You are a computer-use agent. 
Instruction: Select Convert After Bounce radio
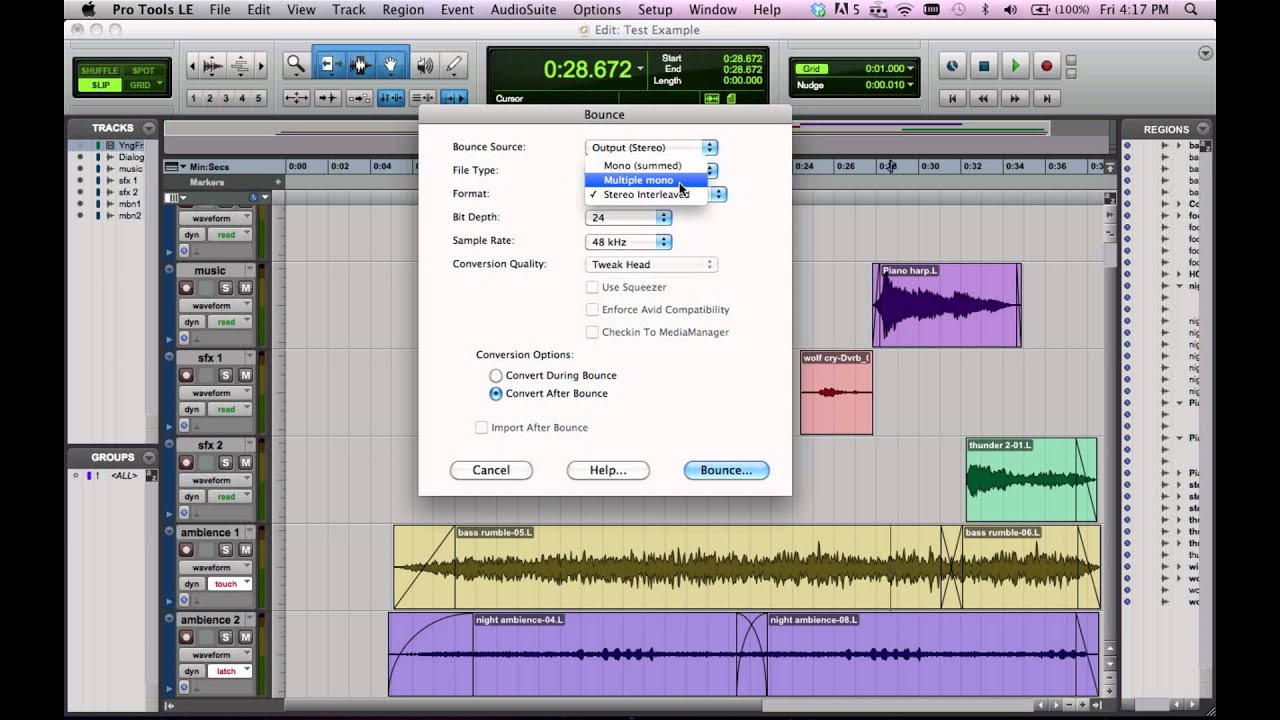pos(496,394)
